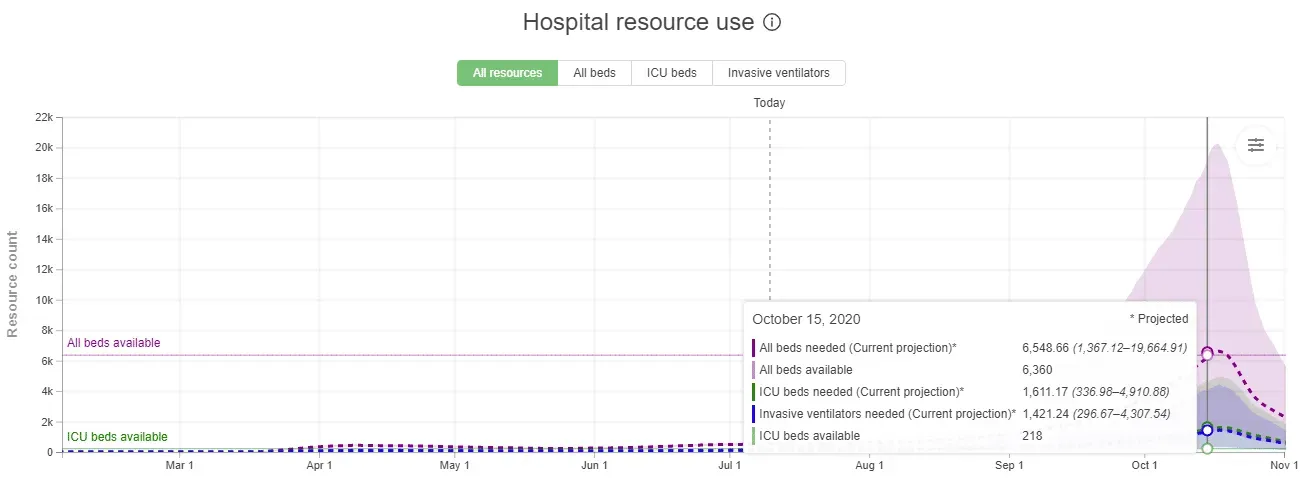Click the info icon beside Hospital resource use
The image size is (1305, 478).
771,22
